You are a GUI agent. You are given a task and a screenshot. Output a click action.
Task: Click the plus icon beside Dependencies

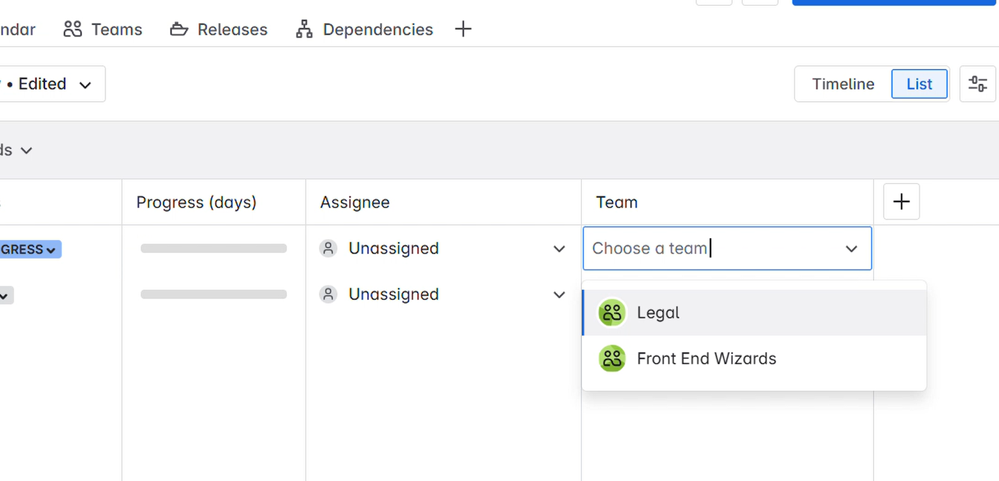(x=463, y=30)
